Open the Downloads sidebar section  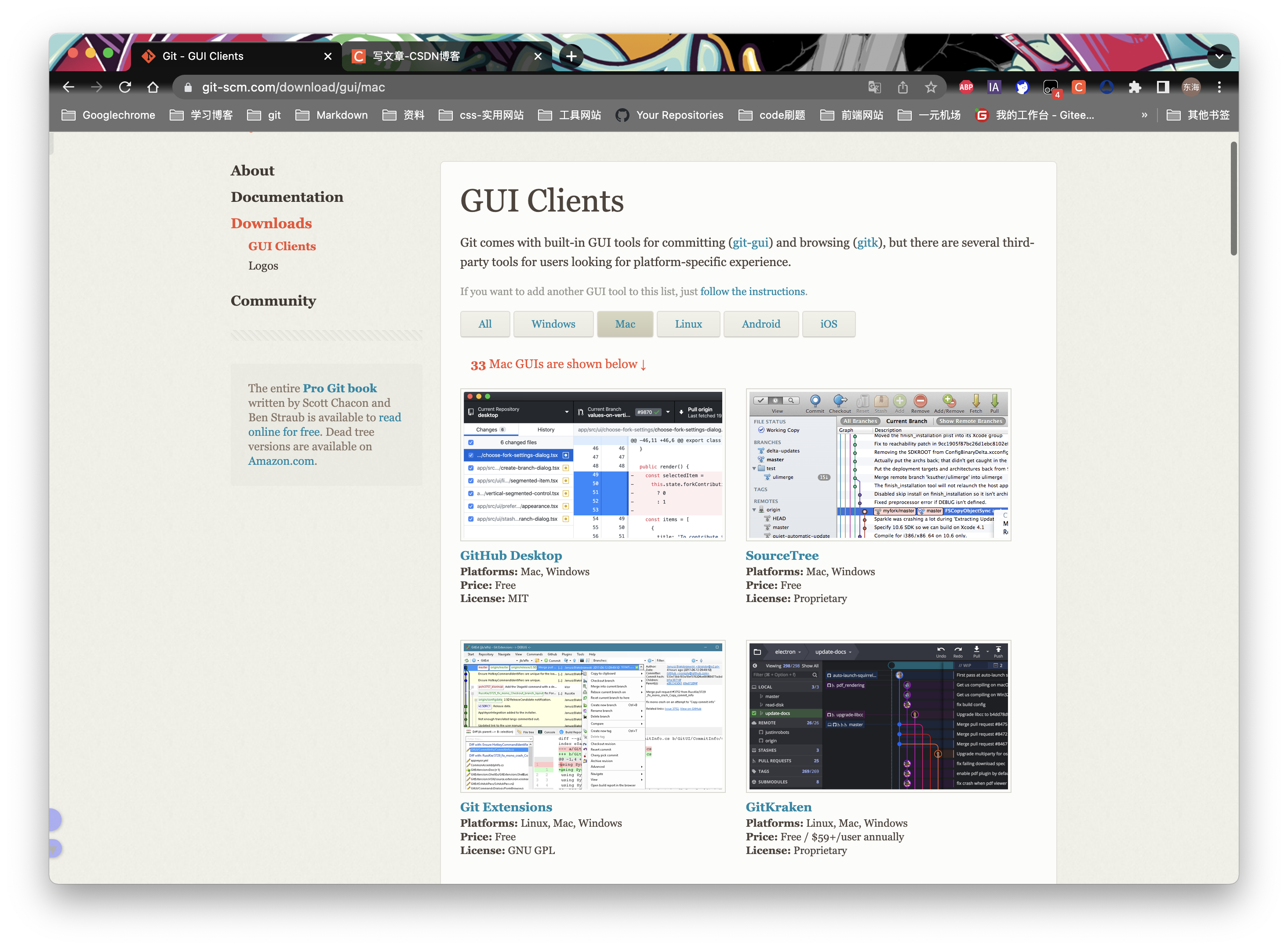click(271, 223)
